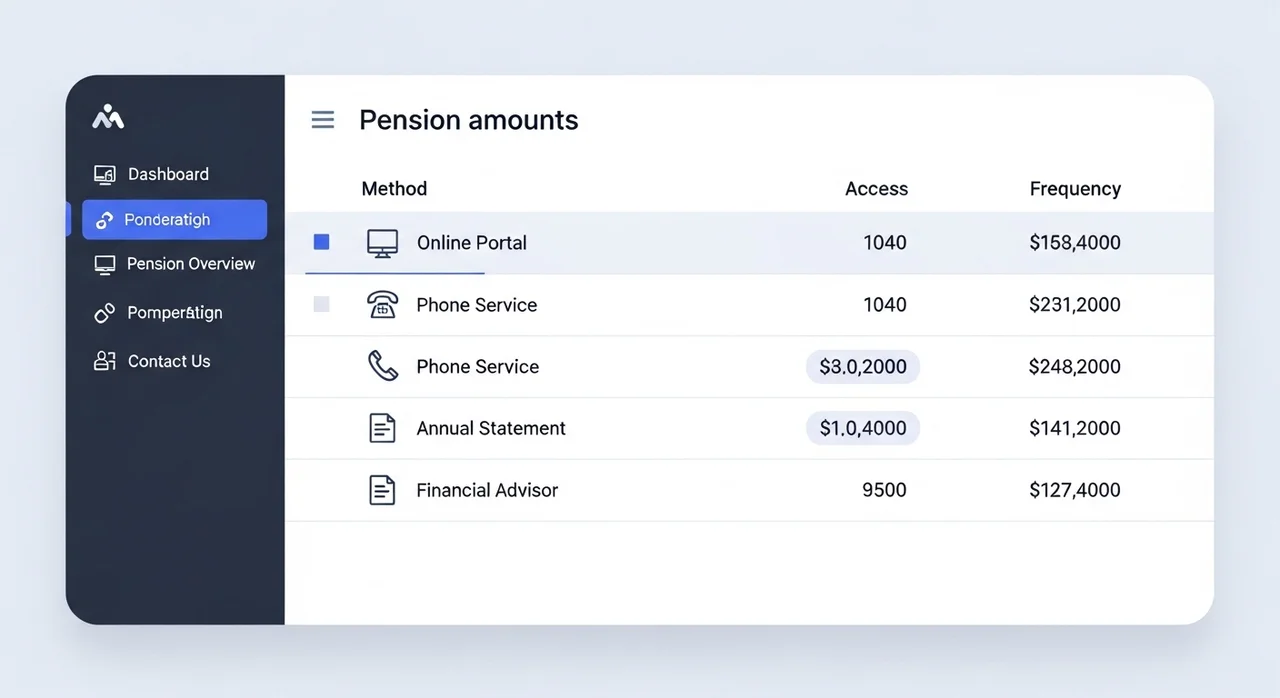Click the Dashboard icon in the sidebar
Viewport: 1280px width, 698px height.
[105, 175]
